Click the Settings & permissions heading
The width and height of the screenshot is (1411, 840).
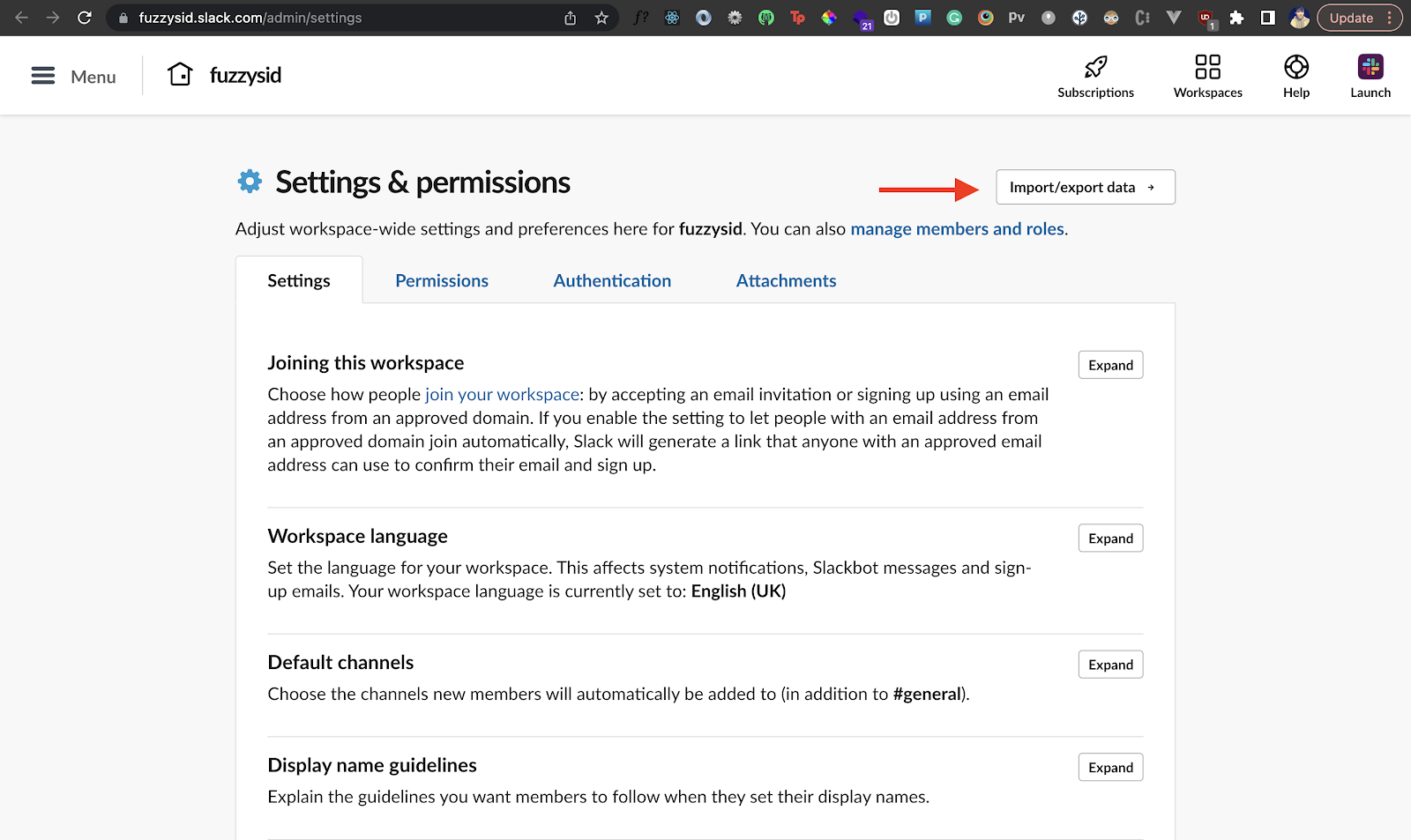[423, 182]
